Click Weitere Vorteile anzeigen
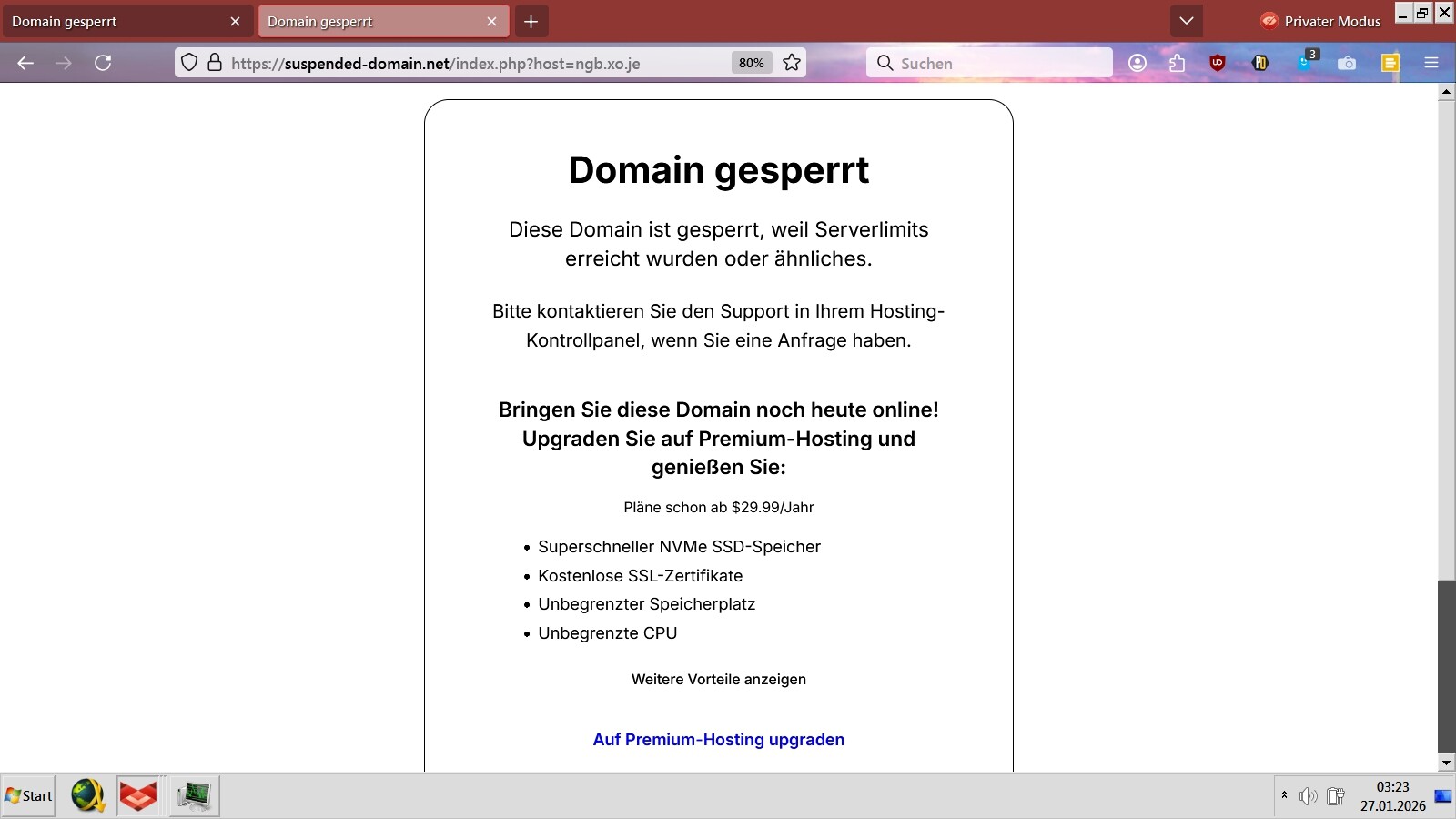 [x=718, y=680]
